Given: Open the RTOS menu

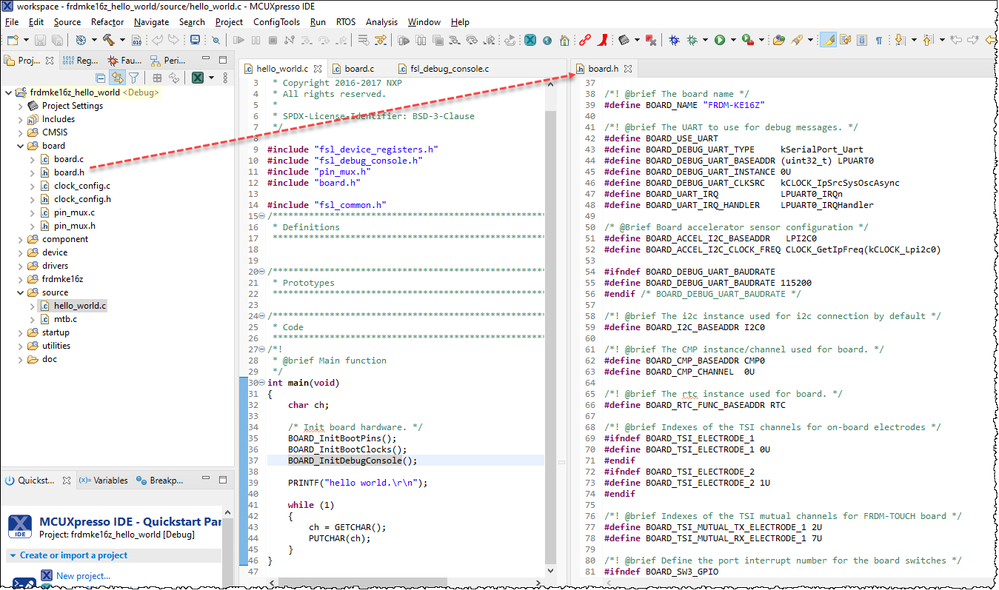Looking at the screenshot, I should tap(345, 22).
